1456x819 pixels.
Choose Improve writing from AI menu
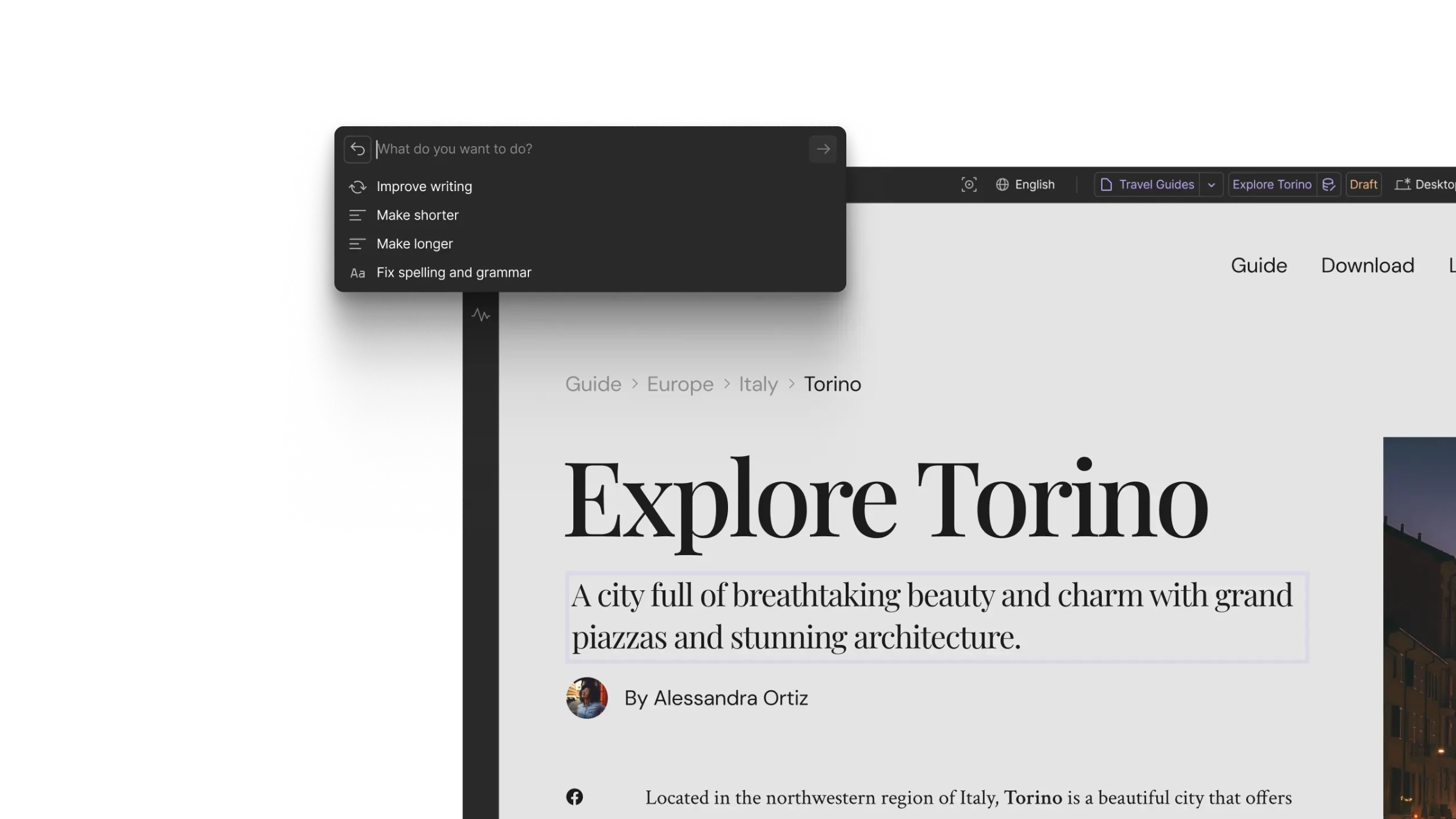coord(424,187)
